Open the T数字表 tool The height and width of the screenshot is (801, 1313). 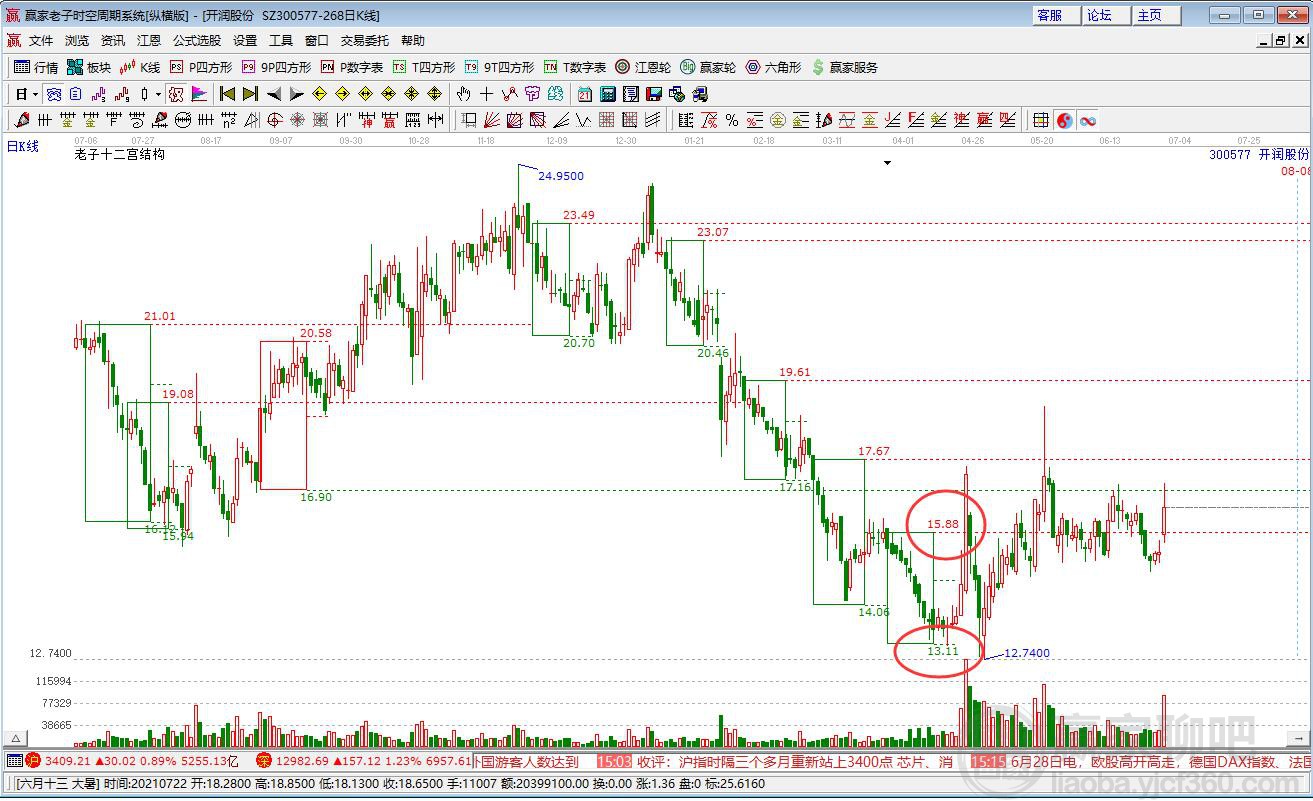point(575,67)
